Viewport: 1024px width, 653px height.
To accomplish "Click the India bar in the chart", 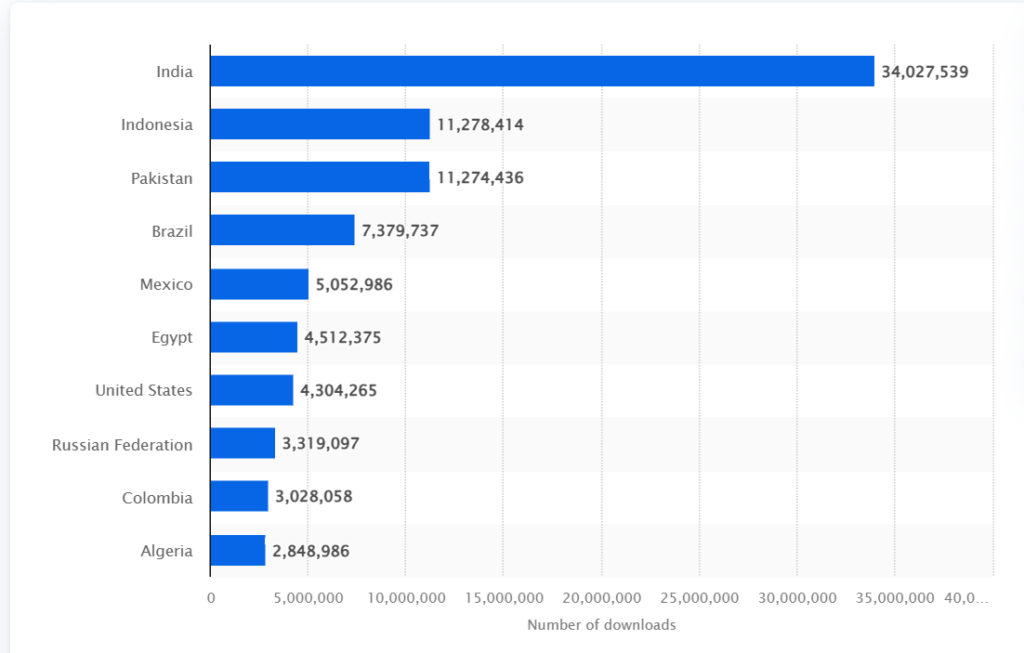I will click(x=542, y=71).
